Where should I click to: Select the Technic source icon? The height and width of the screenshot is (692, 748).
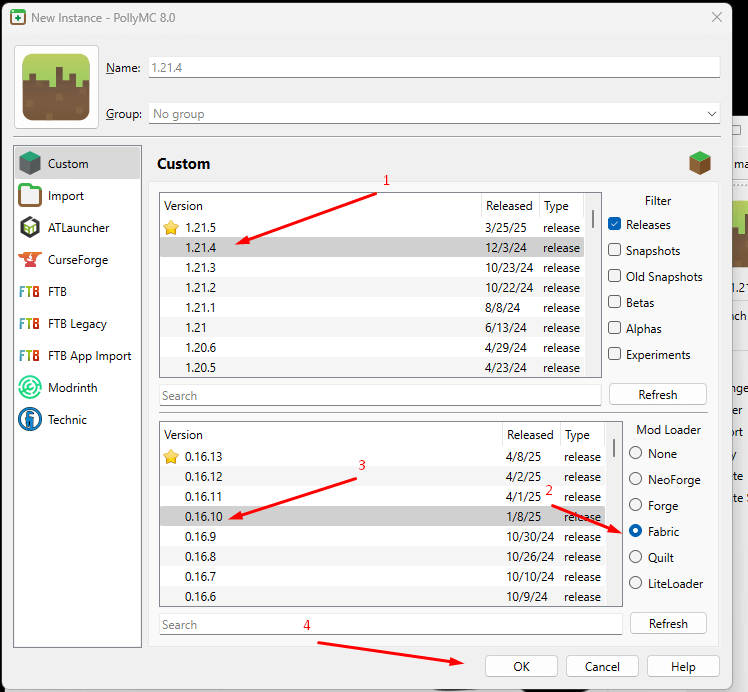(30, 420)
